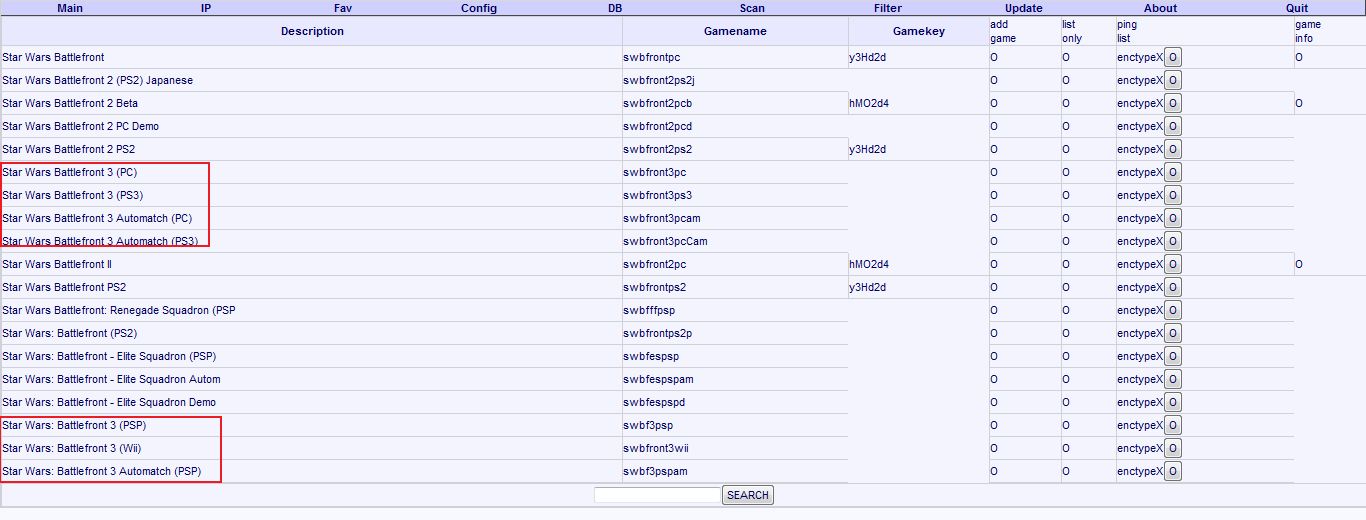Open game info O for Star Wars Battlefront II
The width and height of the screenshot is (1366, 520).
[x=1299, y=265]
